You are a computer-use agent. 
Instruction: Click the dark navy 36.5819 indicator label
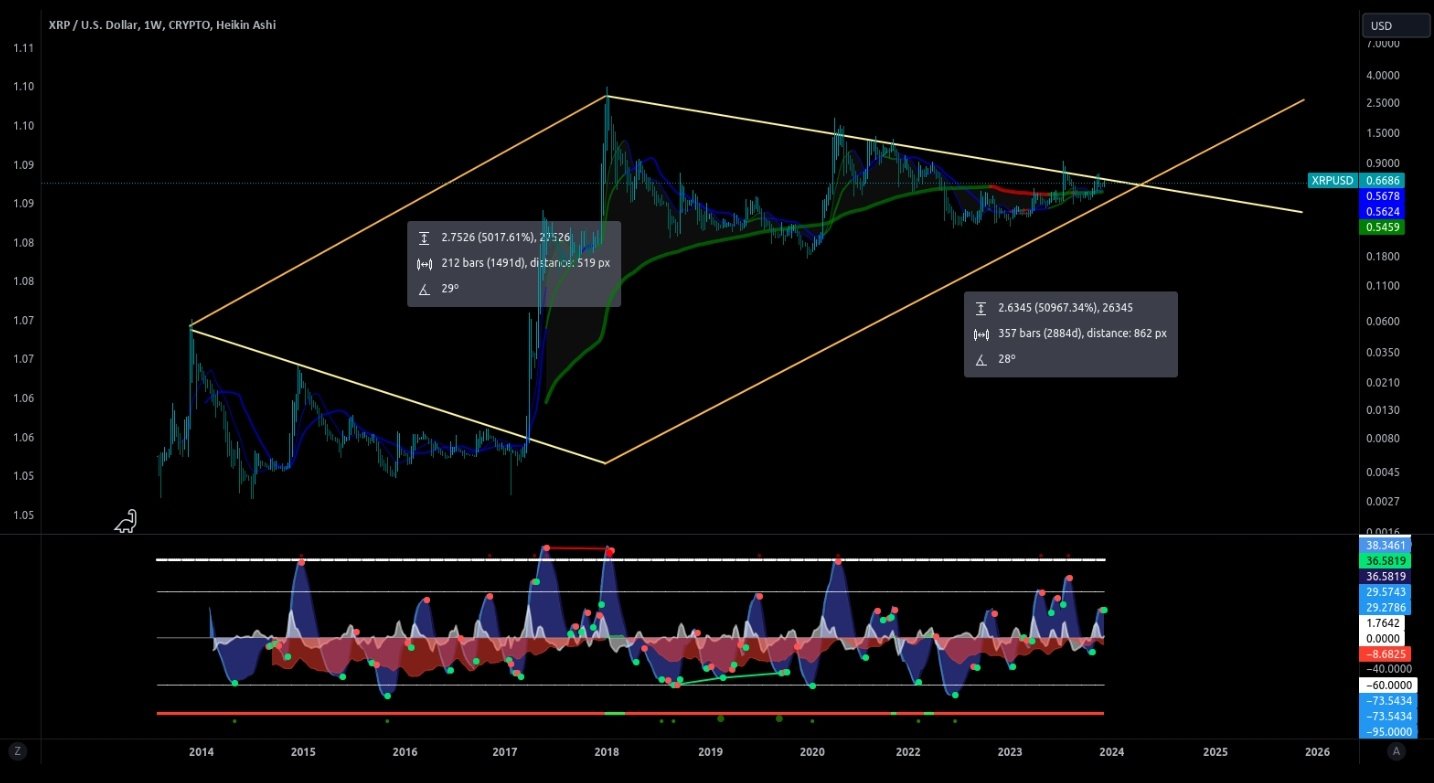tap(1384, 576)
